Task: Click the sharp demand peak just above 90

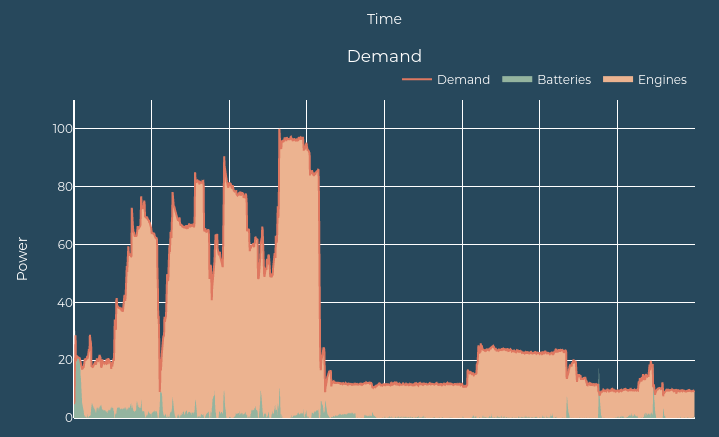Action: tap(224, 157)
